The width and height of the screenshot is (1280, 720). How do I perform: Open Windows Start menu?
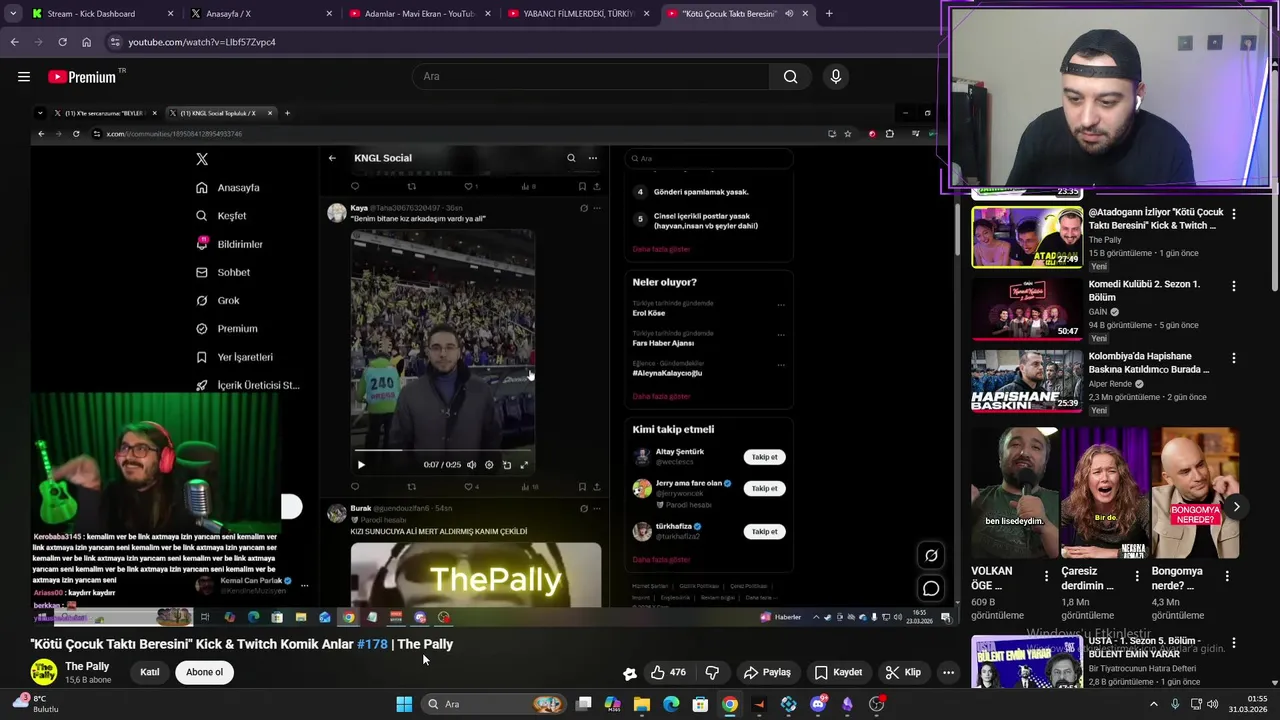pyautogui.click(x=404, y=704)
